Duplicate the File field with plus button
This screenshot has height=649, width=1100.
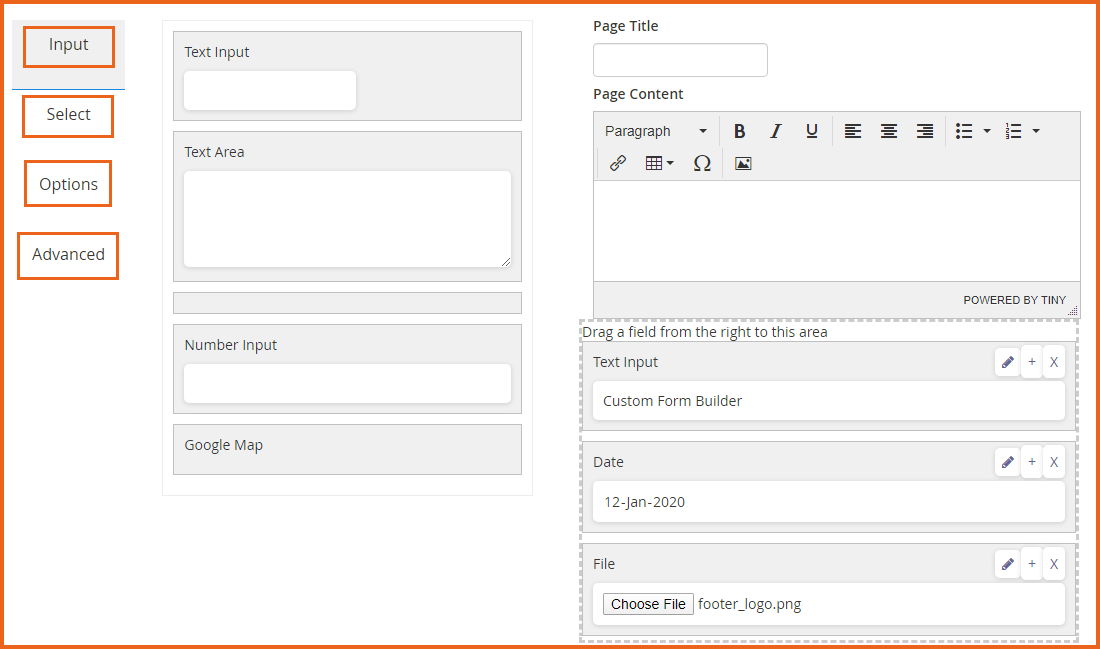1031,564
